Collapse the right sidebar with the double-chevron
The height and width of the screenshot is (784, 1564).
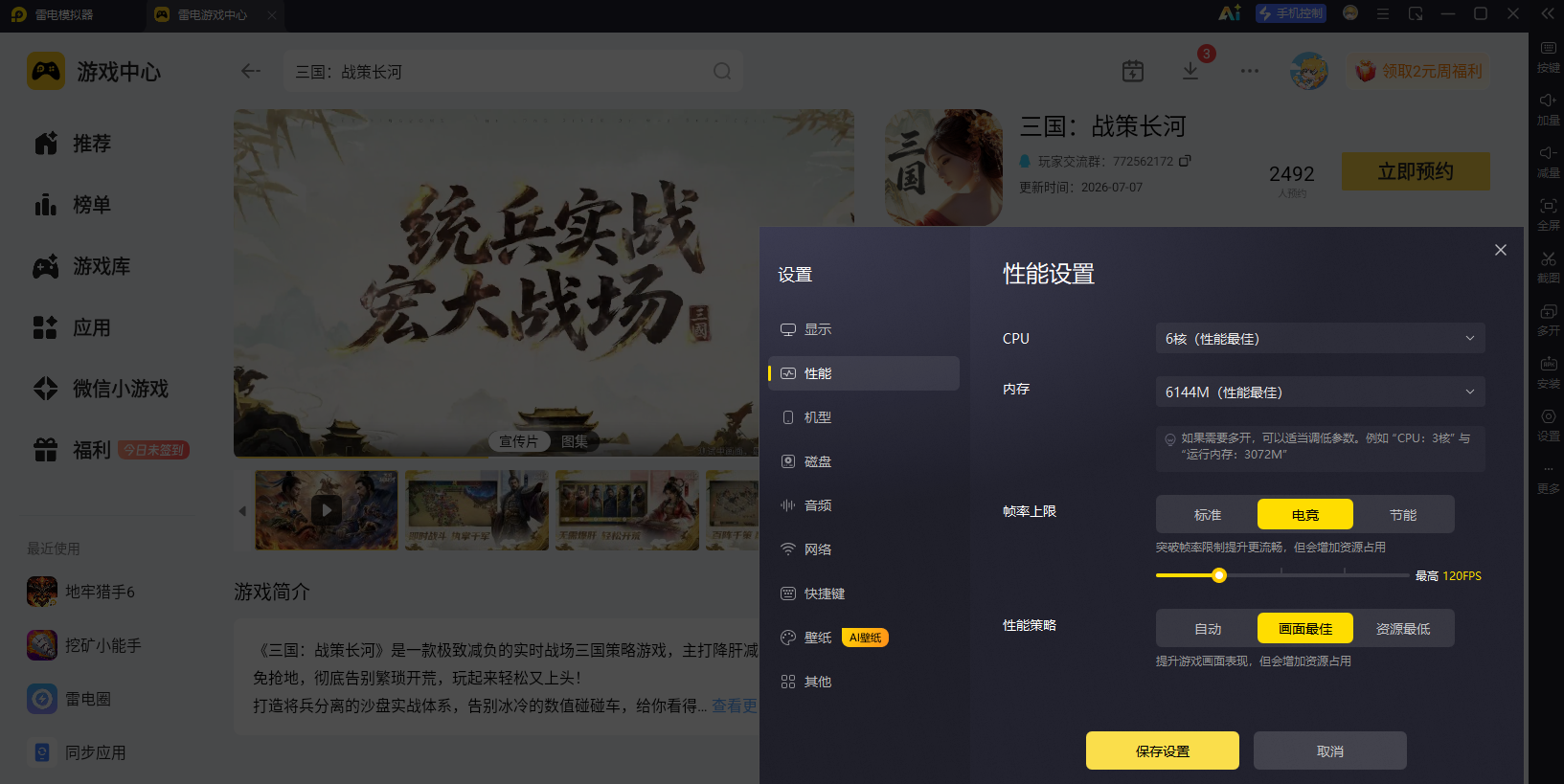click(1548, 13)
